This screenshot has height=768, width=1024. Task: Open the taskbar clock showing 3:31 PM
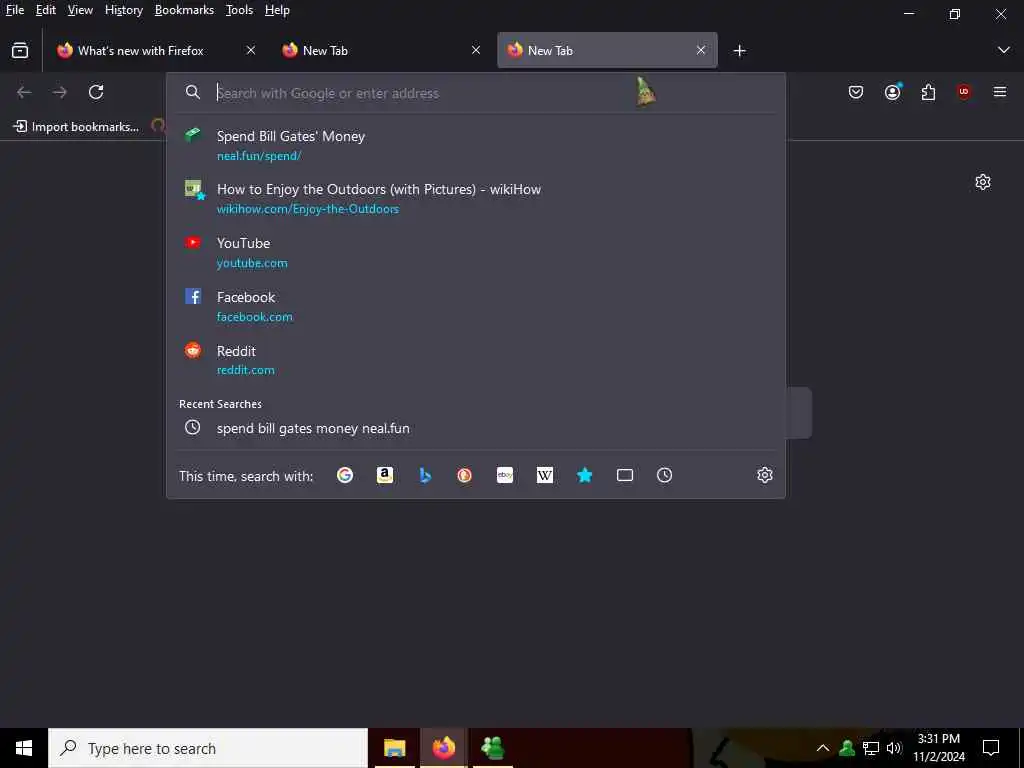pos(938,748)
